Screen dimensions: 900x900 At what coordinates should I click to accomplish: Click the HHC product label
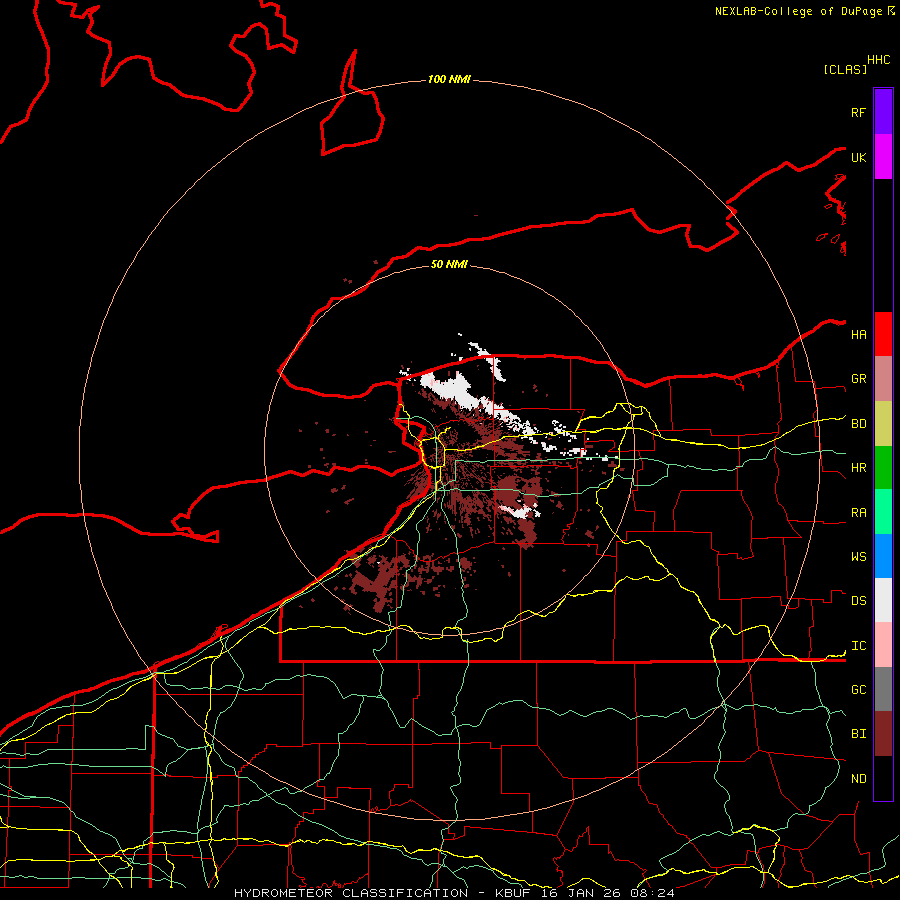coord(878,60)
